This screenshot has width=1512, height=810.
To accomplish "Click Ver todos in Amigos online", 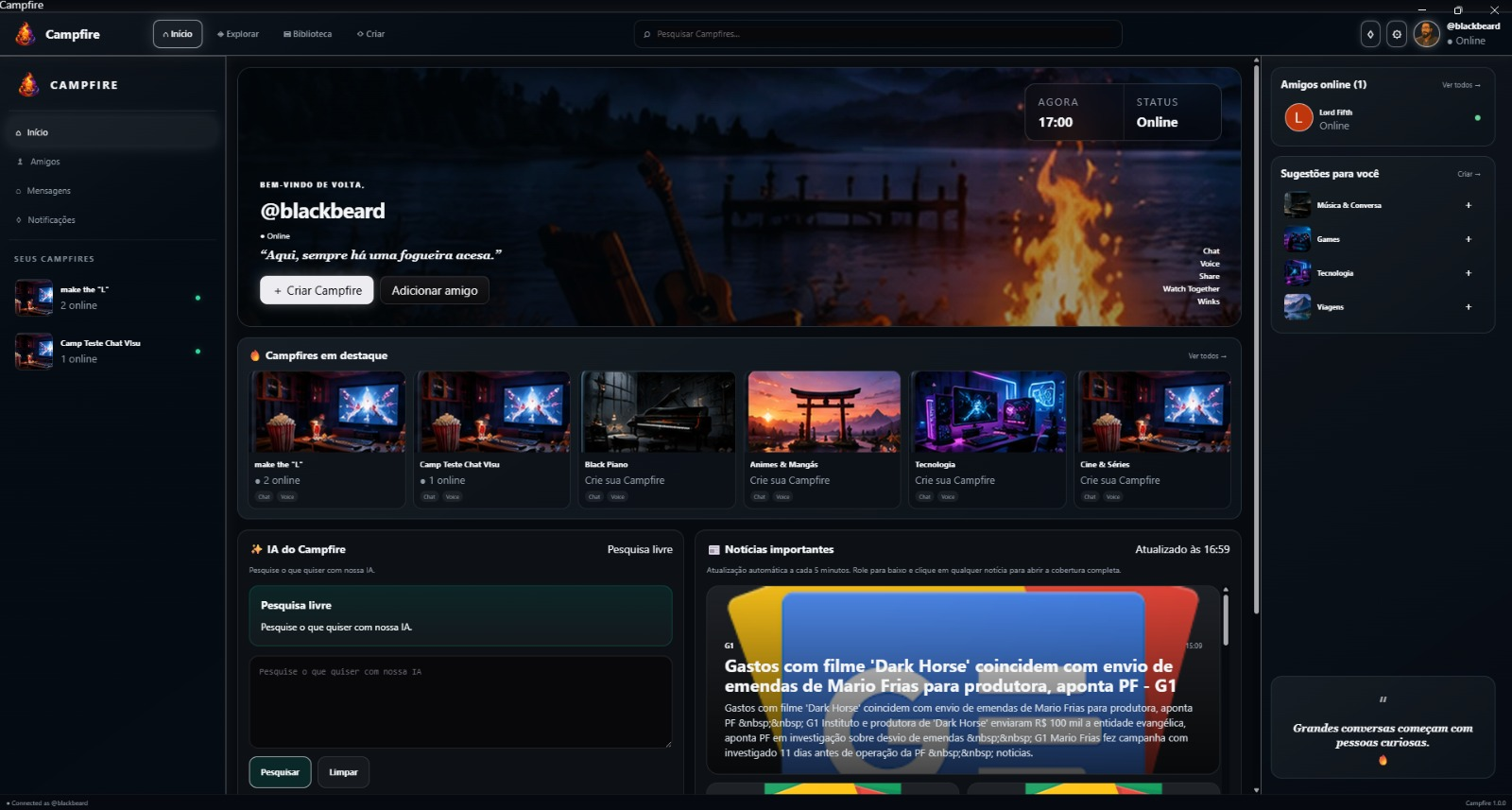I will point(1461,85).
